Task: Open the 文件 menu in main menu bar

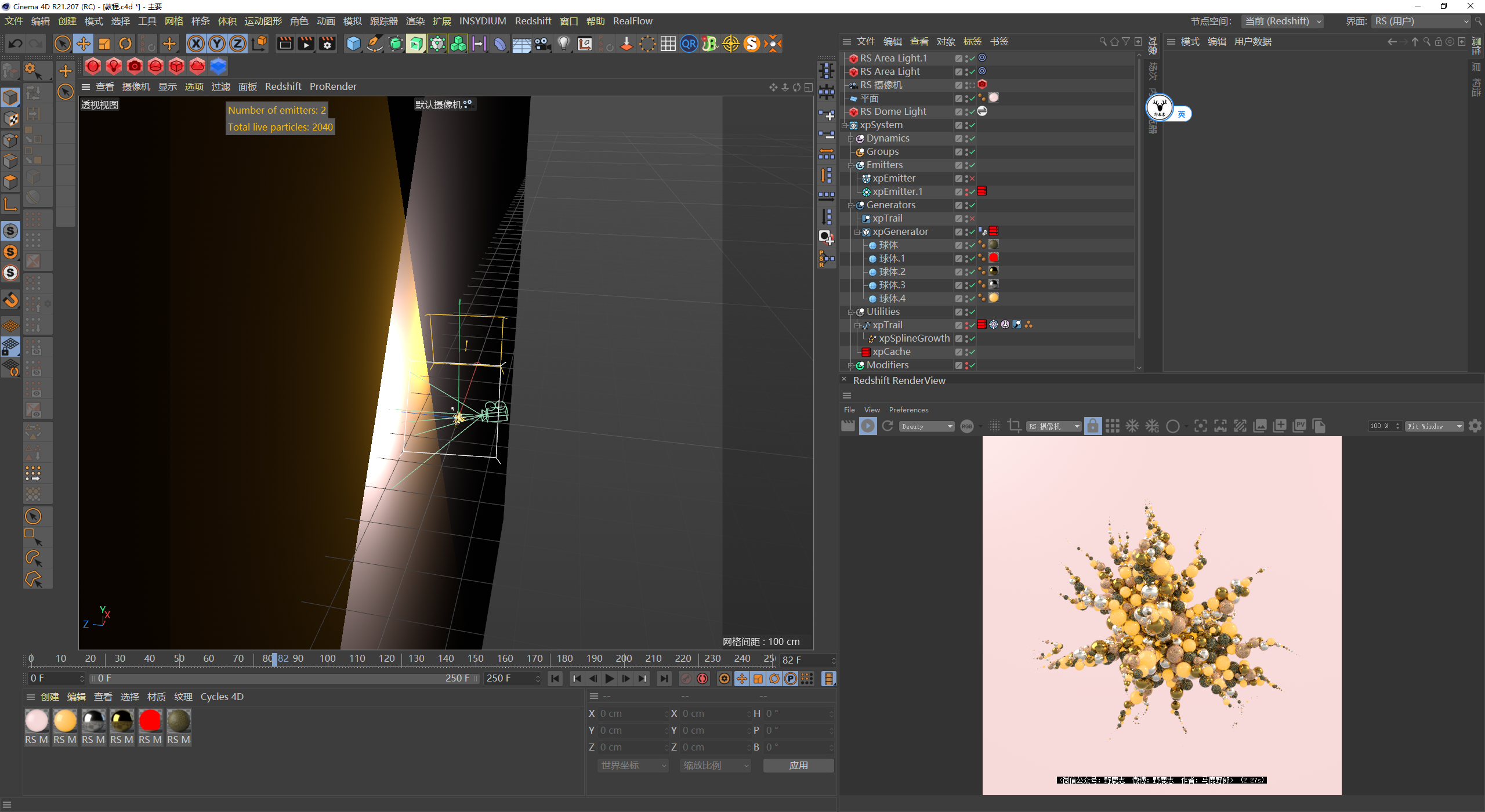Action: (x=13, y=21)
